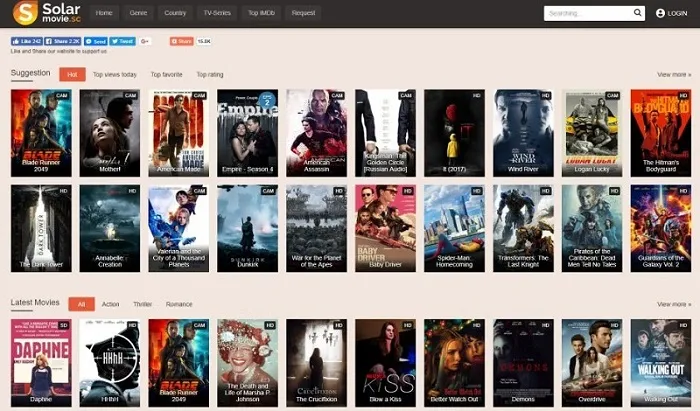Viewport: 700px width, 411px height.
Task: Expand Latest Movies with View more
Action: click(673, 304)
